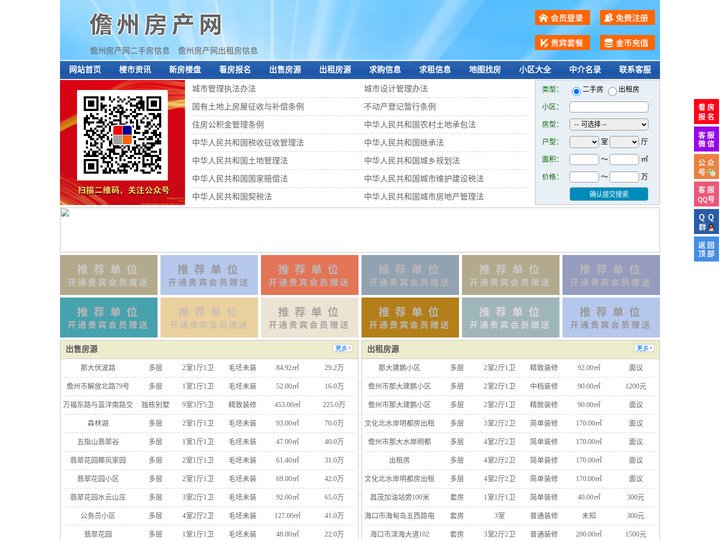Click the minimum 价格 input field
The width and height of the screenshot is (720, 540).
584,177
